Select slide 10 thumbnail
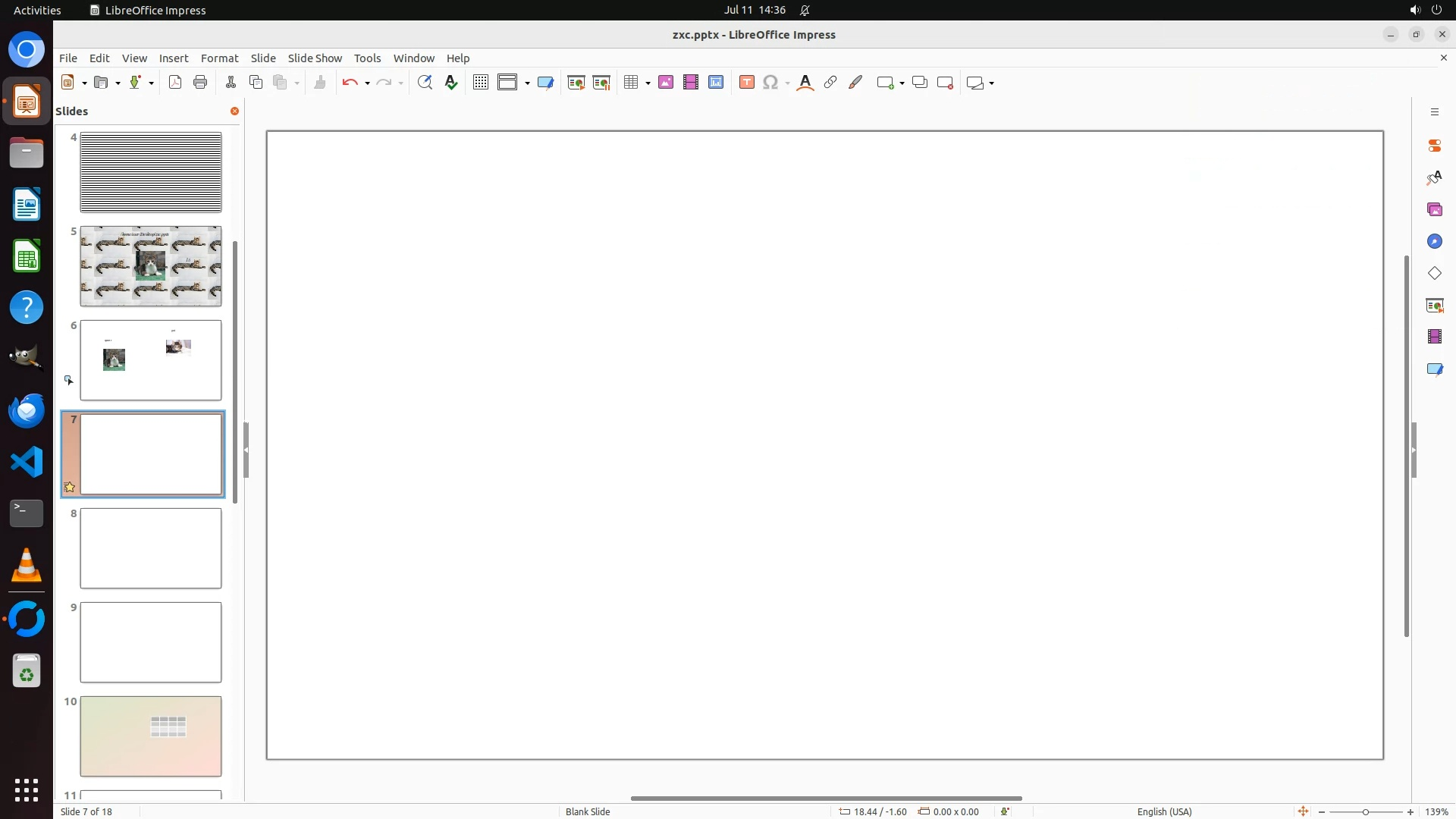1456x819 pixels. pyautogui.click(x=151, y=736)
